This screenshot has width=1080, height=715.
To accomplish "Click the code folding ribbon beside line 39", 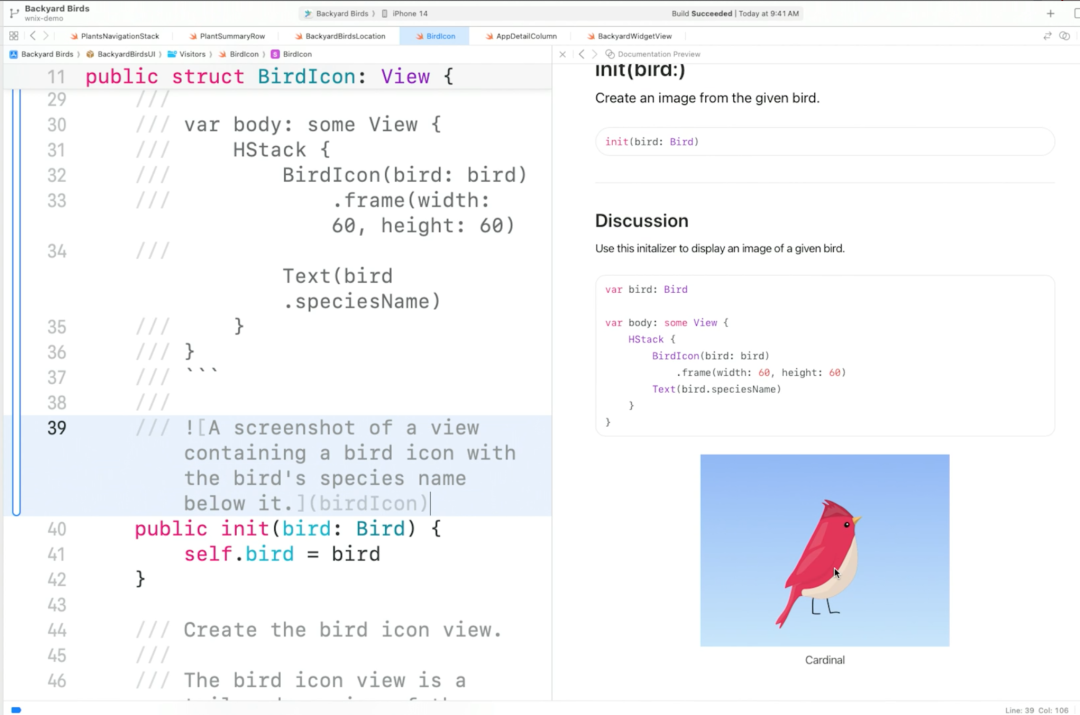I will tap(17, 465).
